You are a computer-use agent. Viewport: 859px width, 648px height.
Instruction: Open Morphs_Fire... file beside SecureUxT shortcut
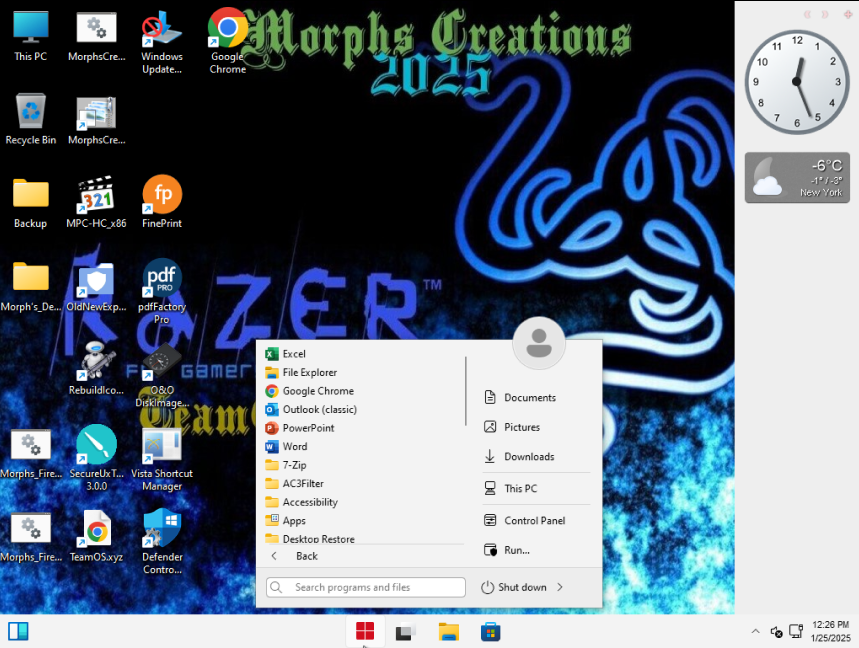31,453
